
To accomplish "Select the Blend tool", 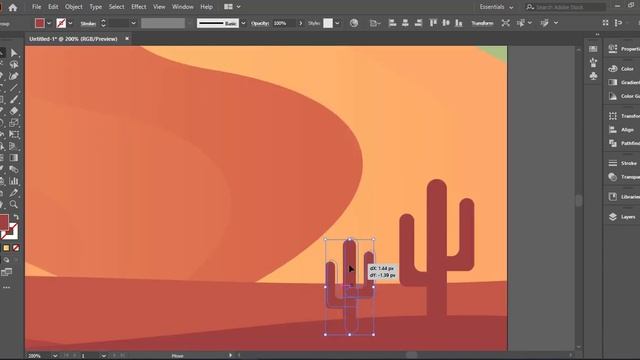I will coord(14,169).
